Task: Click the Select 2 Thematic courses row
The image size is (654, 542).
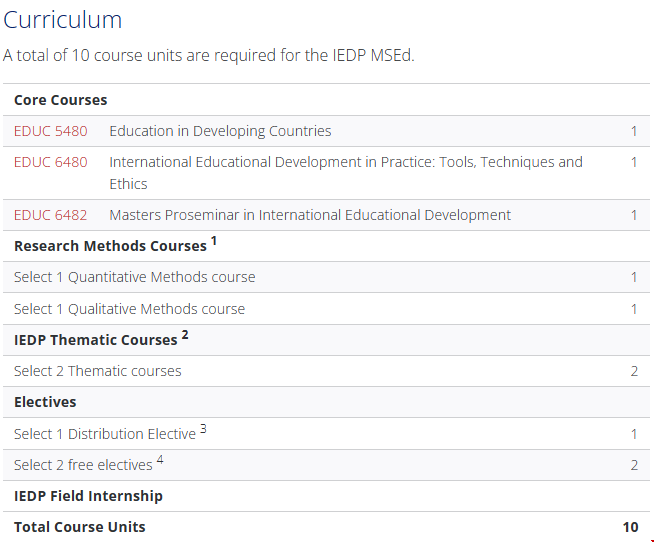Action: [98, 371]
